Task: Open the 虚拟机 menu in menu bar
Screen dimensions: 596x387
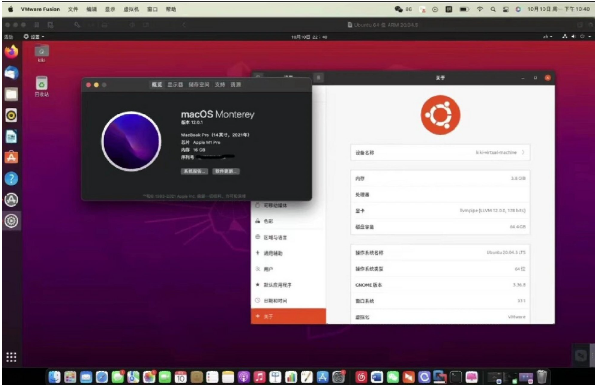Action: click(131, 9)
